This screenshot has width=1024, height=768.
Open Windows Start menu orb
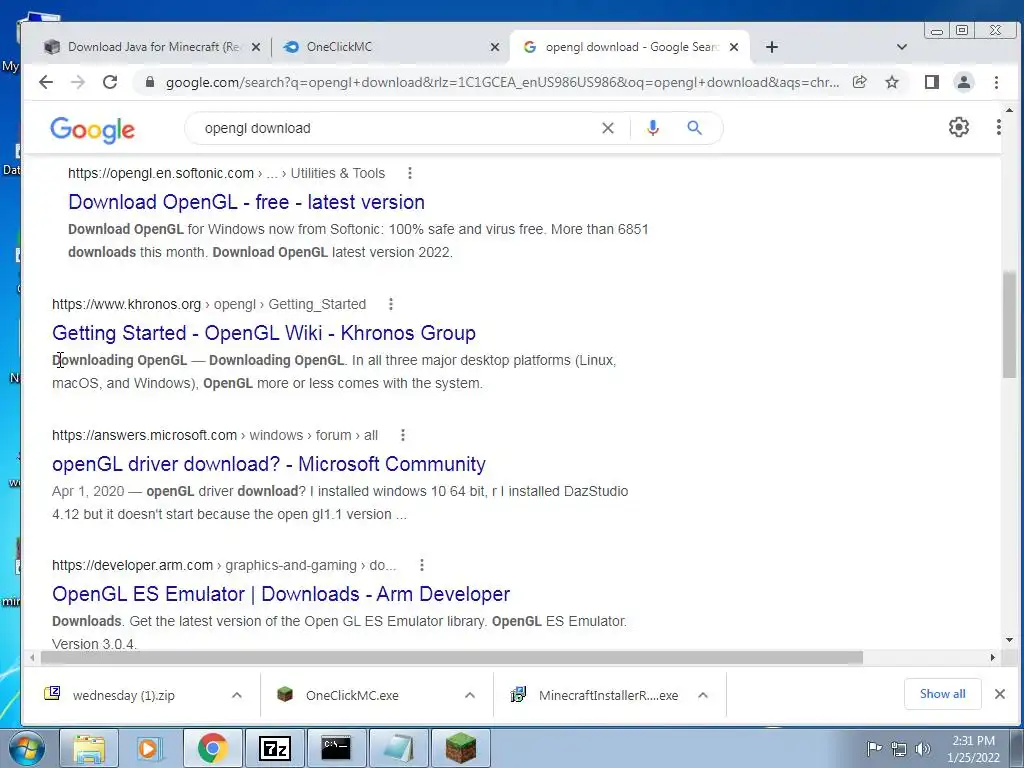pos(26,748)
